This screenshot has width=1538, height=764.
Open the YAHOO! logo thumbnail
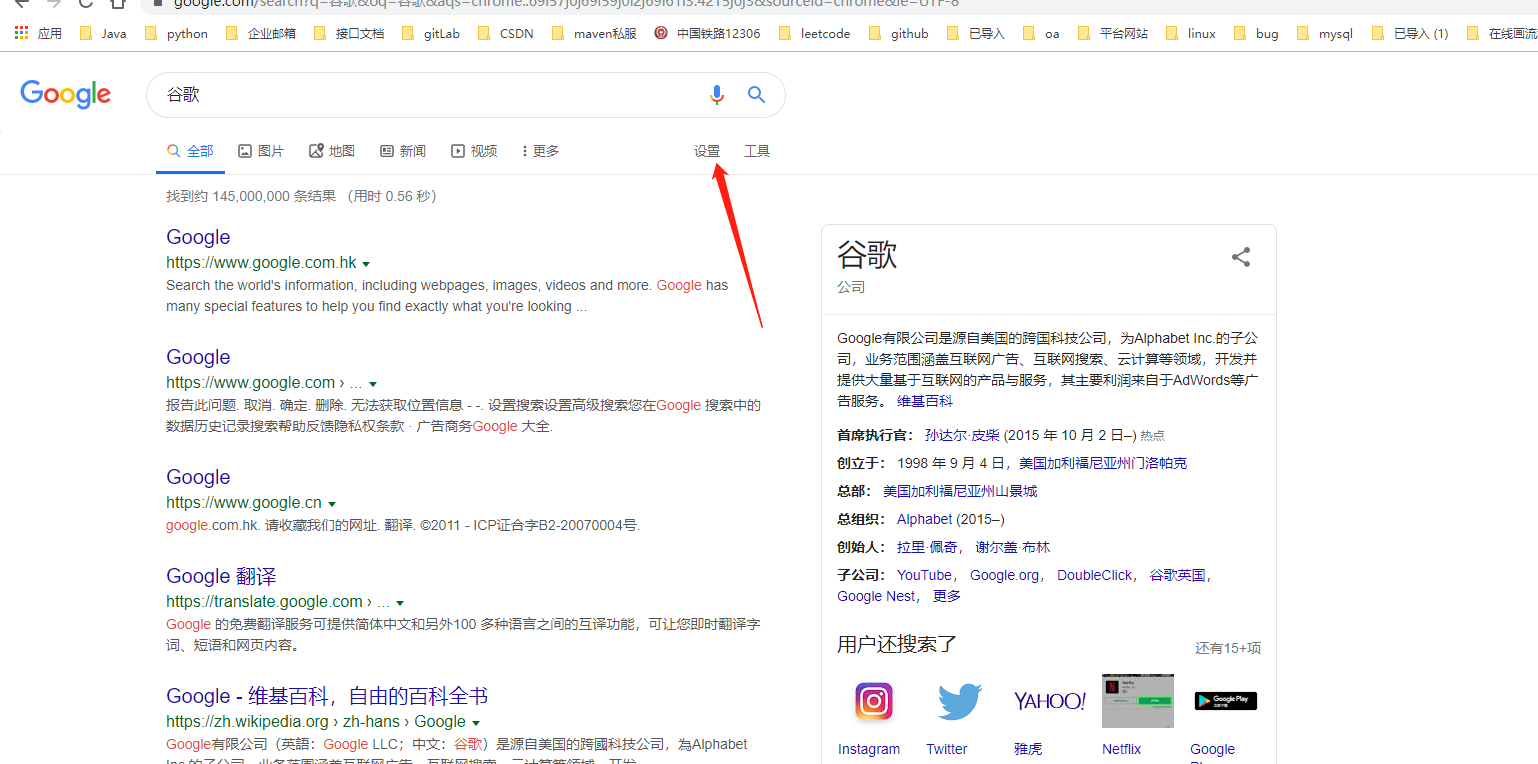point(1049,701)
